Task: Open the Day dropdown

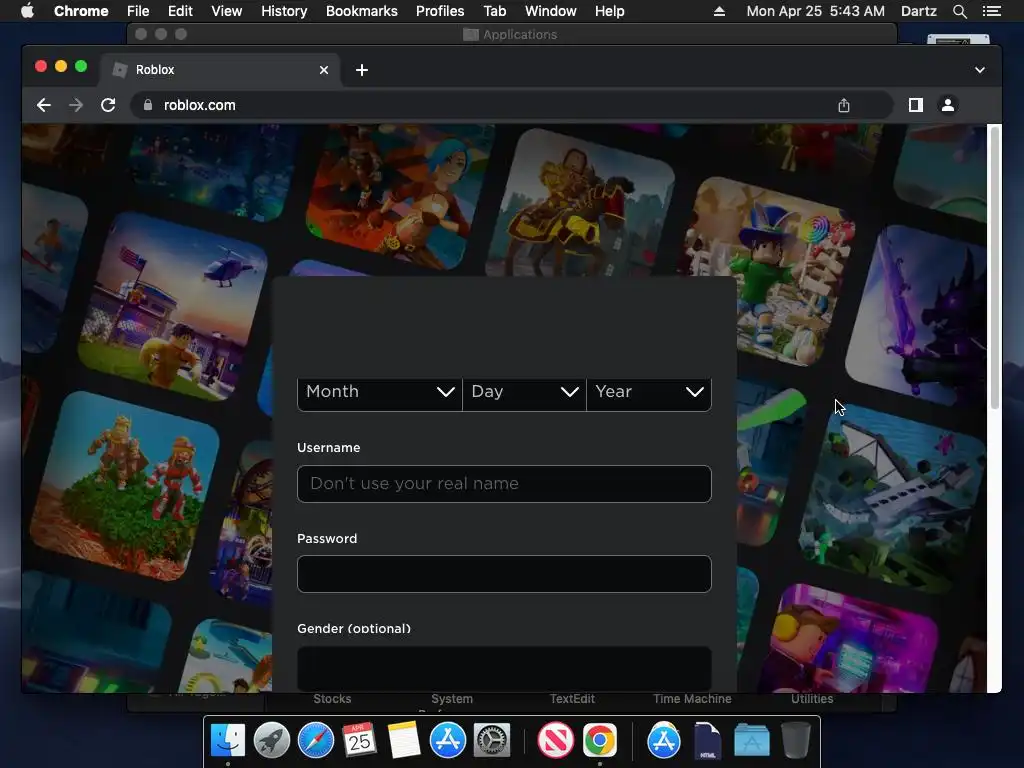Action: pos(524,392)
